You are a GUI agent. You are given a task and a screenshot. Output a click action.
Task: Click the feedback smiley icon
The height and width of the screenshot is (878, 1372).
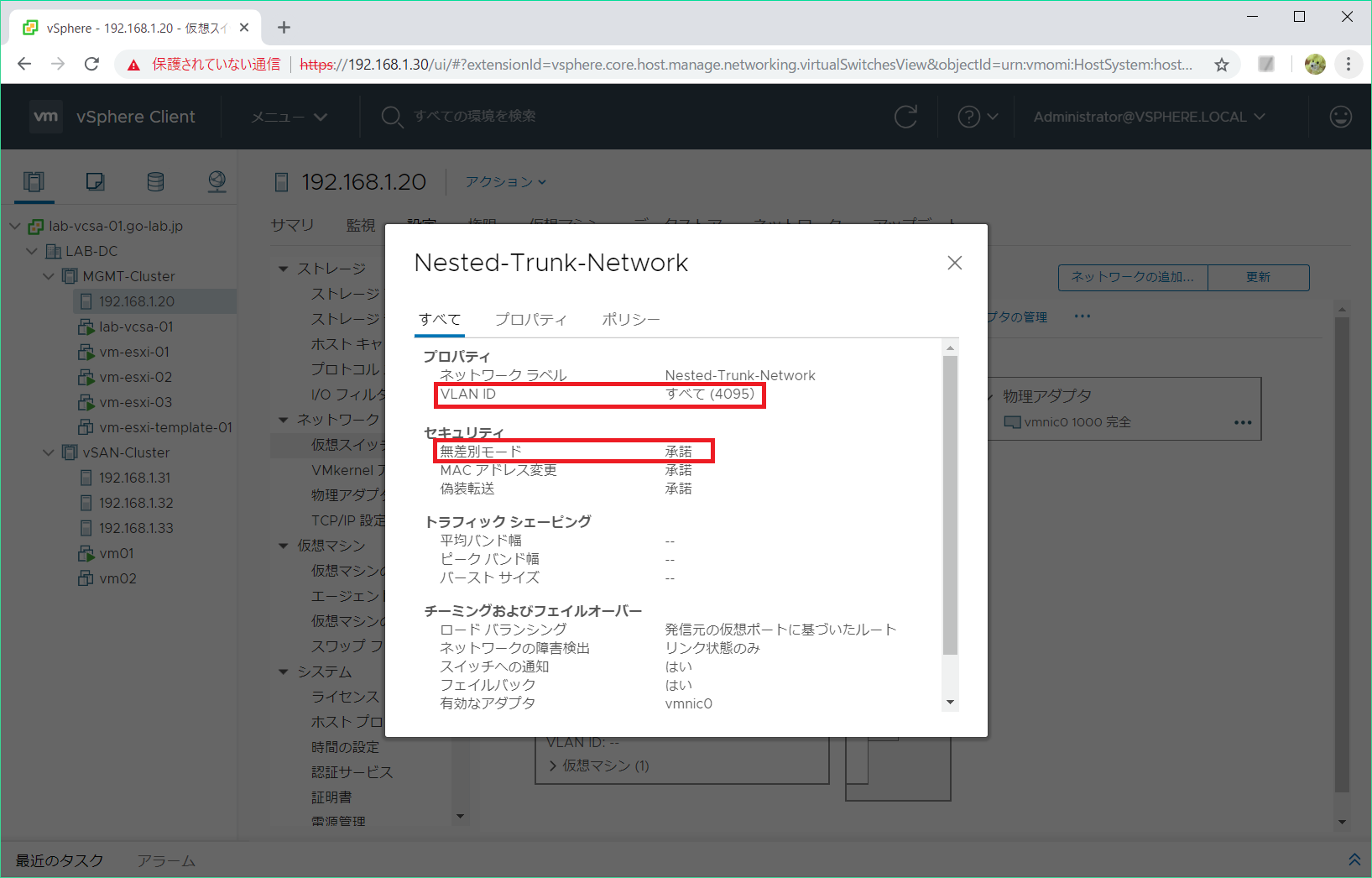pos(1341,117)
